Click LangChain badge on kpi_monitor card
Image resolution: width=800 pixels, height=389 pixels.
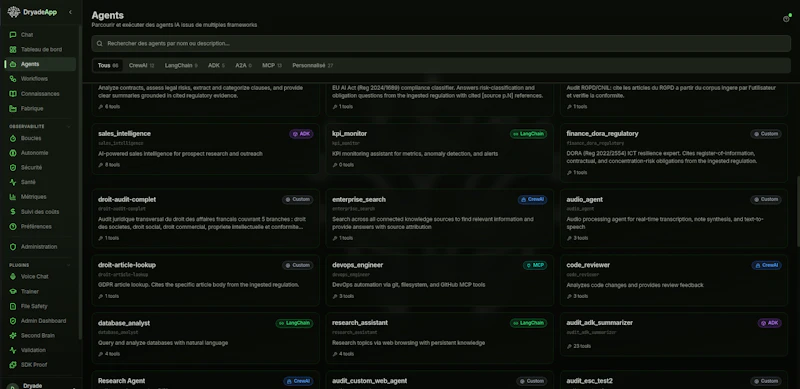click(x=529, y=134)
